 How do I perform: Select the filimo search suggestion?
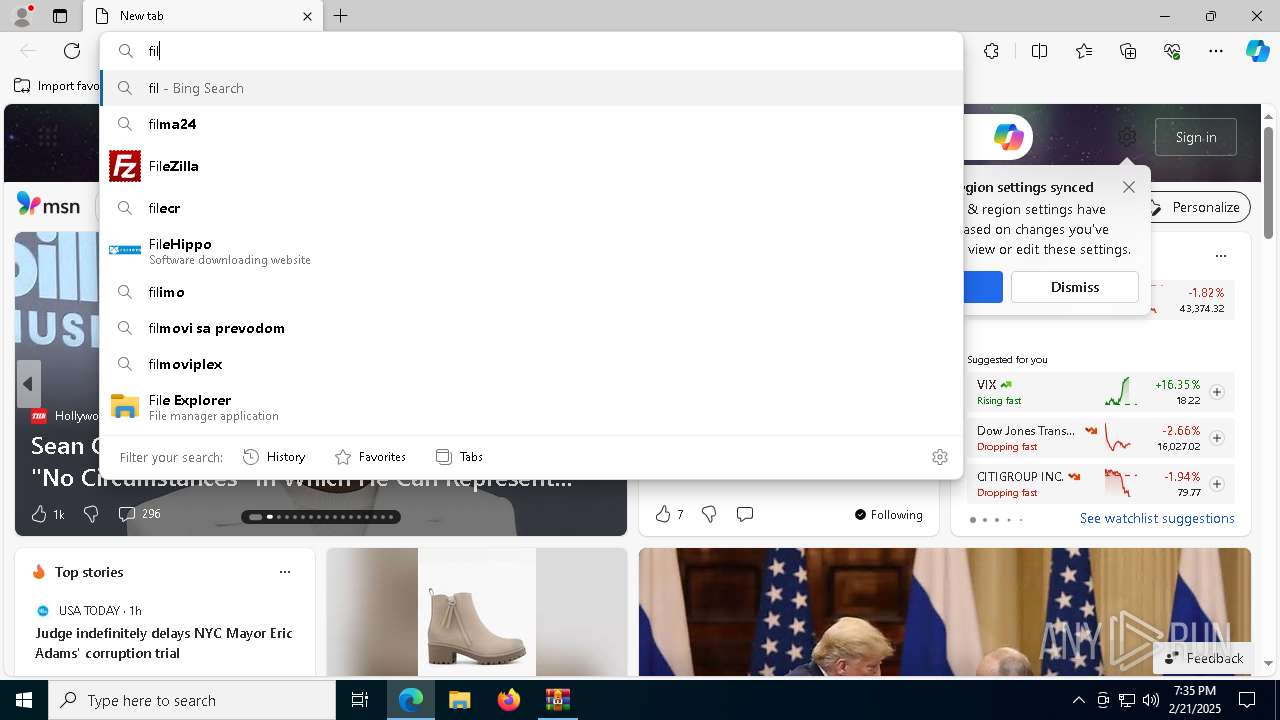click(x=531, y=292)
